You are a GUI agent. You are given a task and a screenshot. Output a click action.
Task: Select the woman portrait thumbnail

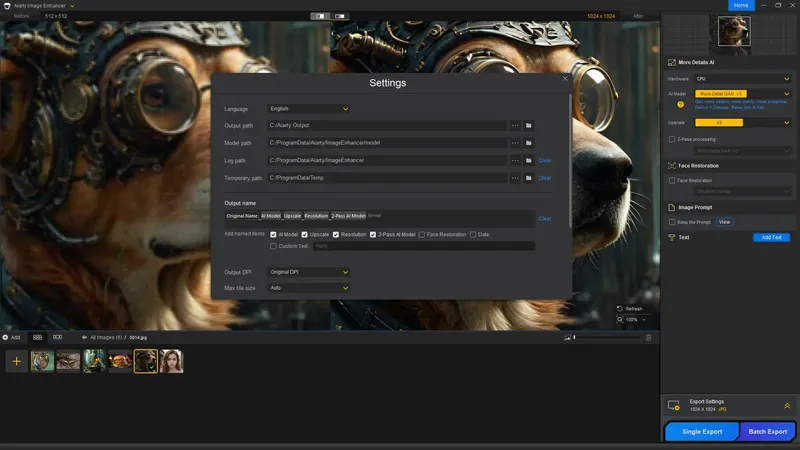click(x=171, y=361)
